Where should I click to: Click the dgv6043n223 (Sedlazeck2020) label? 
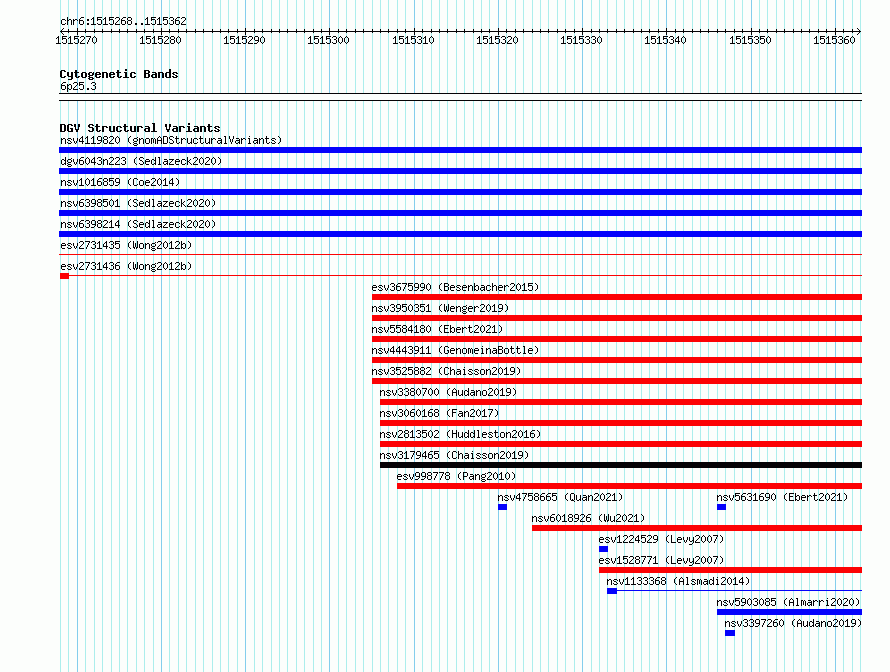(141, 161)
